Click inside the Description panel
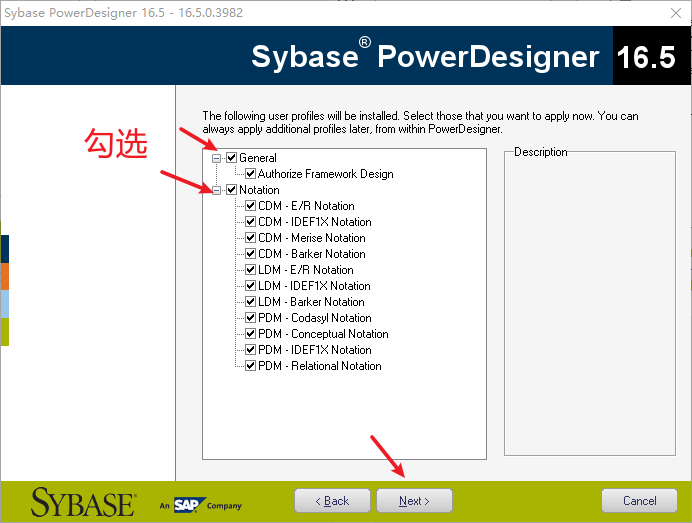Image resolution: width=692 pixels, height=523 pixels. 590,305
